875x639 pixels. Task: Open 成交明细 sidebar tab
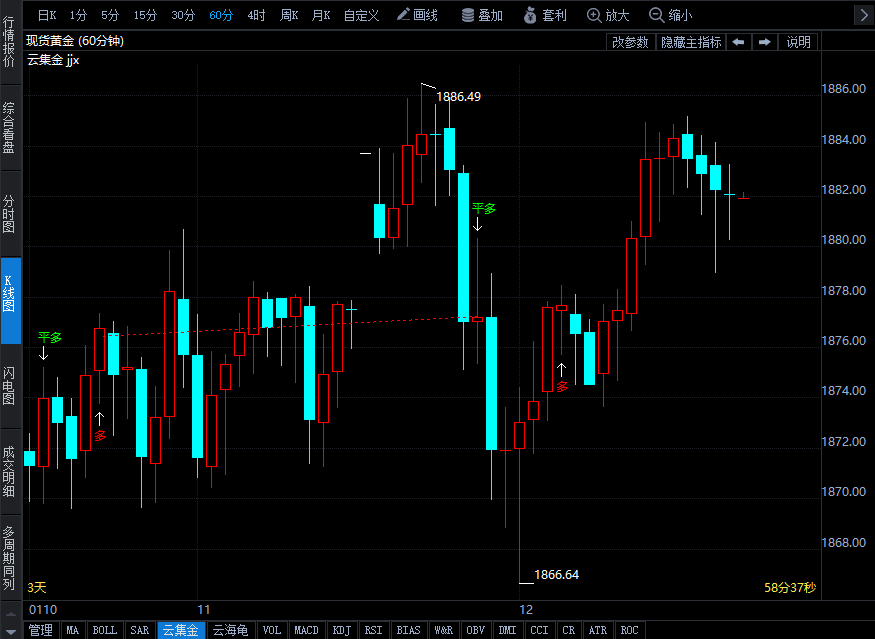pos(9,472)
